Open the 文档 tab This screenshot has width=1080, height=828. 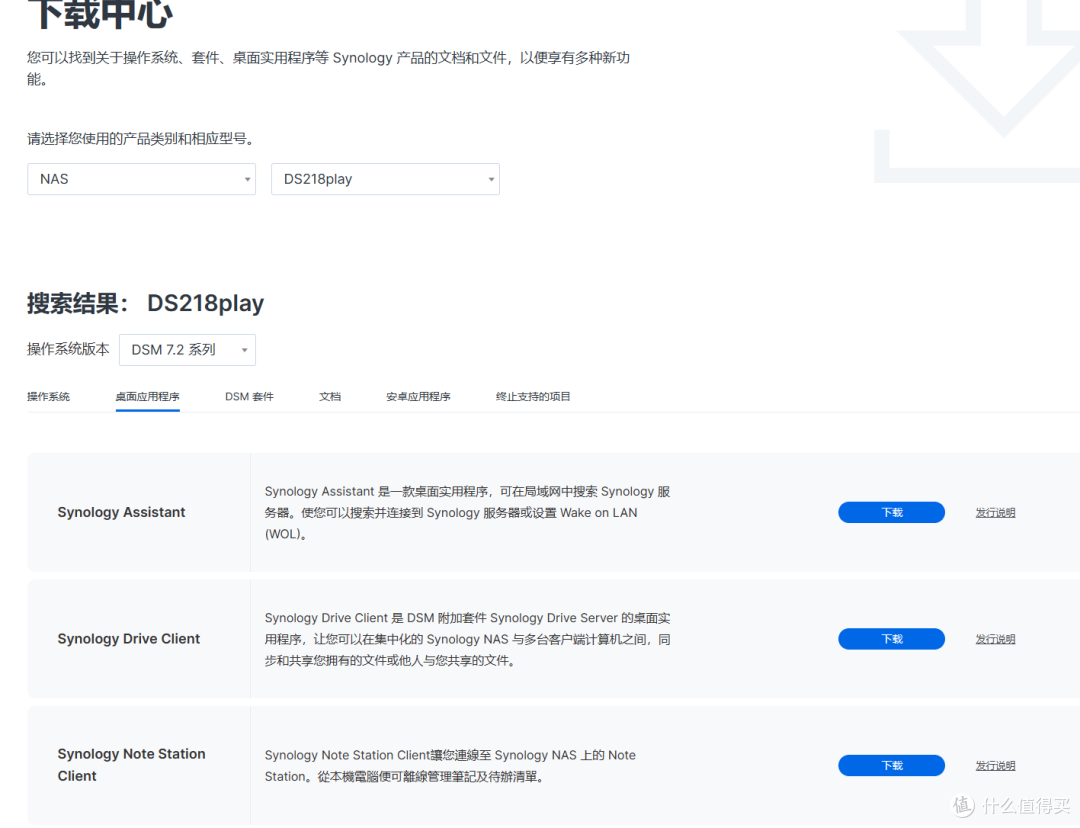point(330,396)
